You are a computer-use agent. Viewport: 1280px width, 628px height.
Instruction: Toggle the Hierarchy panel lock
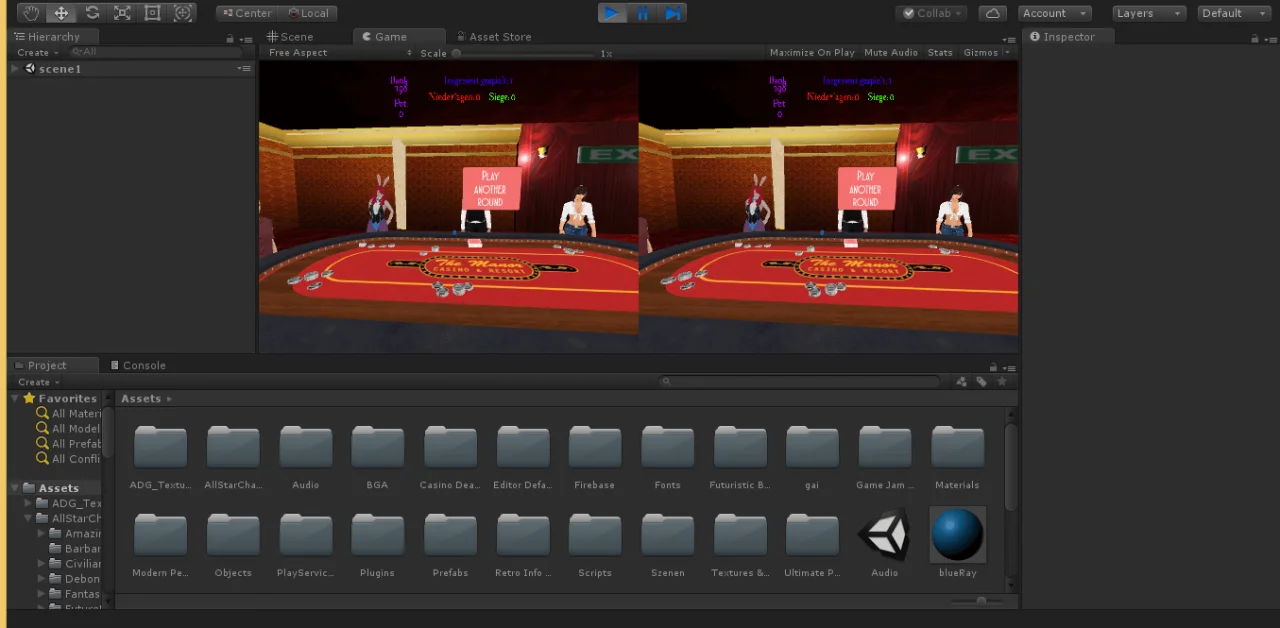coord(231,39)
